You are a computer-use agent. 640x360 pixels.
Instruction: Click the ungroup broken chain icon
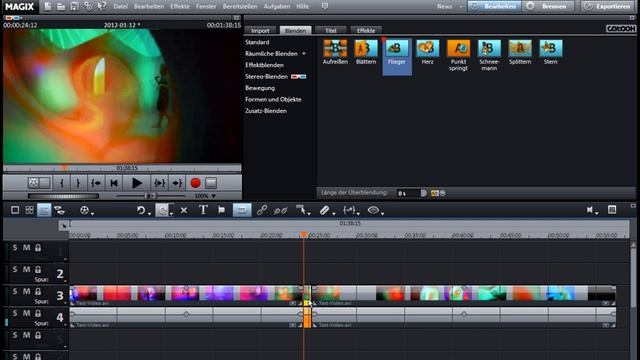click(280, 210)
